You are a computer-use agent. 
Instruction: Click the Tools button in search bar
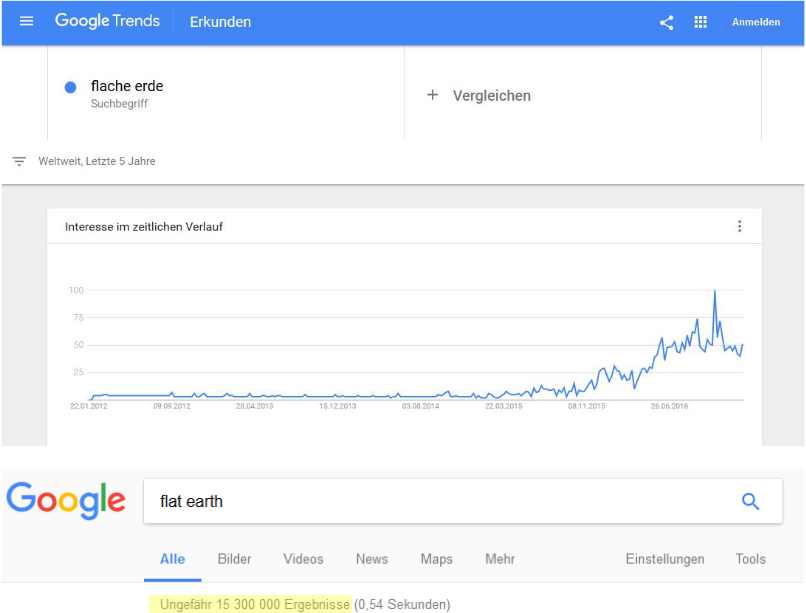(x=750, y=559)
